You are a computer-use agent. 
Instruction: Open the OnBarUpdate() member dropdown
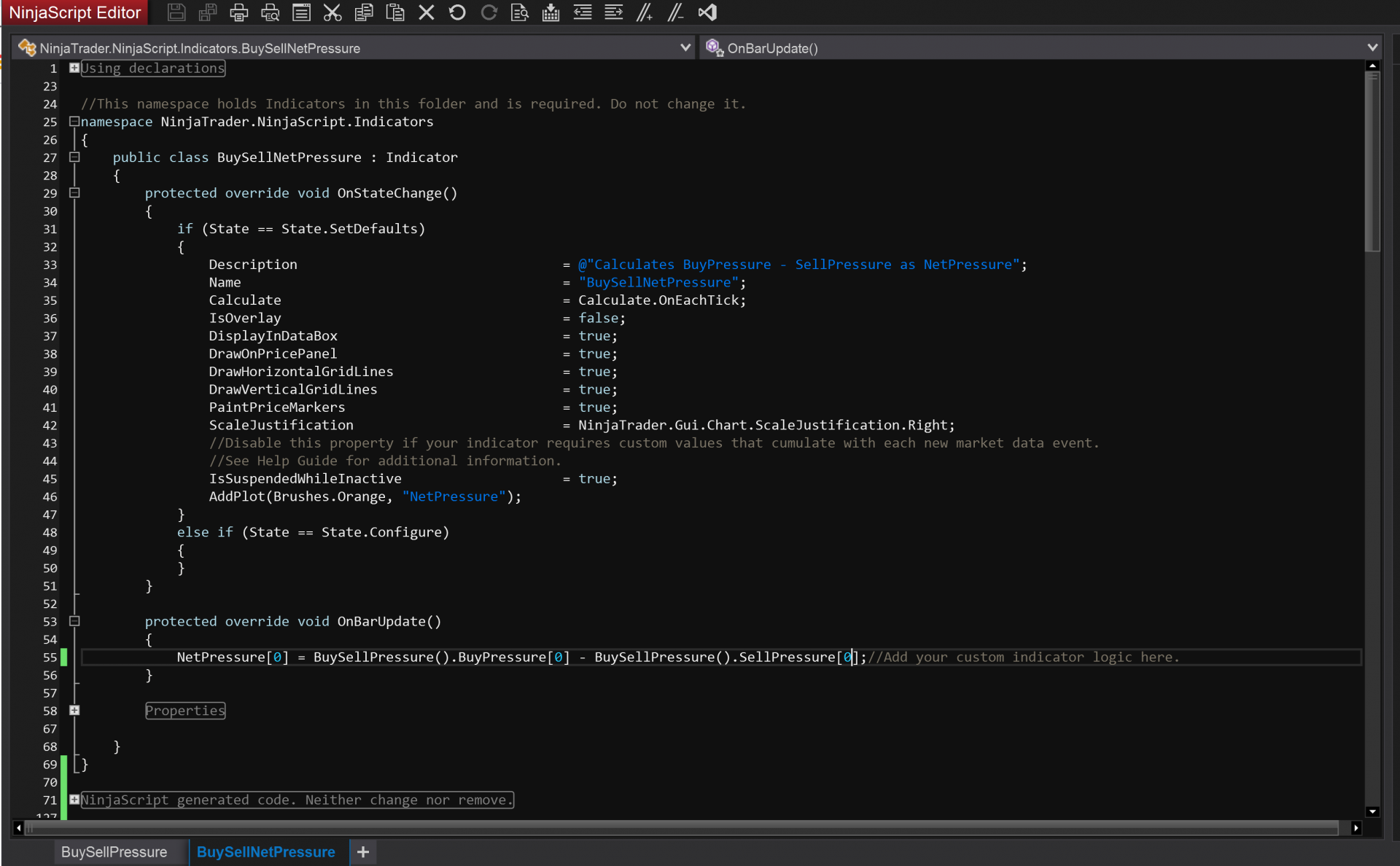click(1372, 47)
